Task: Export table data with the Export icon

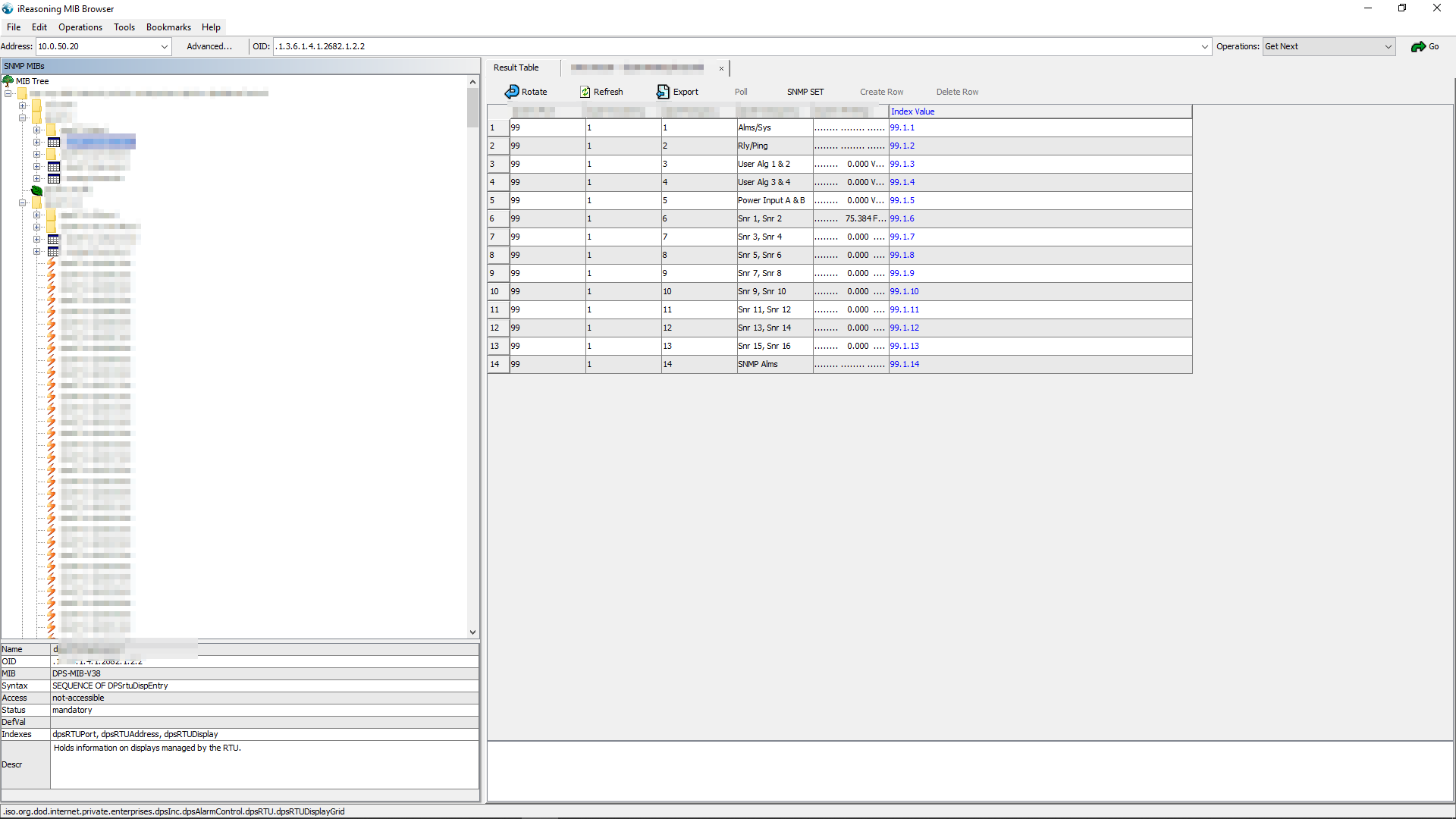Action: click(x=661, y=91)
